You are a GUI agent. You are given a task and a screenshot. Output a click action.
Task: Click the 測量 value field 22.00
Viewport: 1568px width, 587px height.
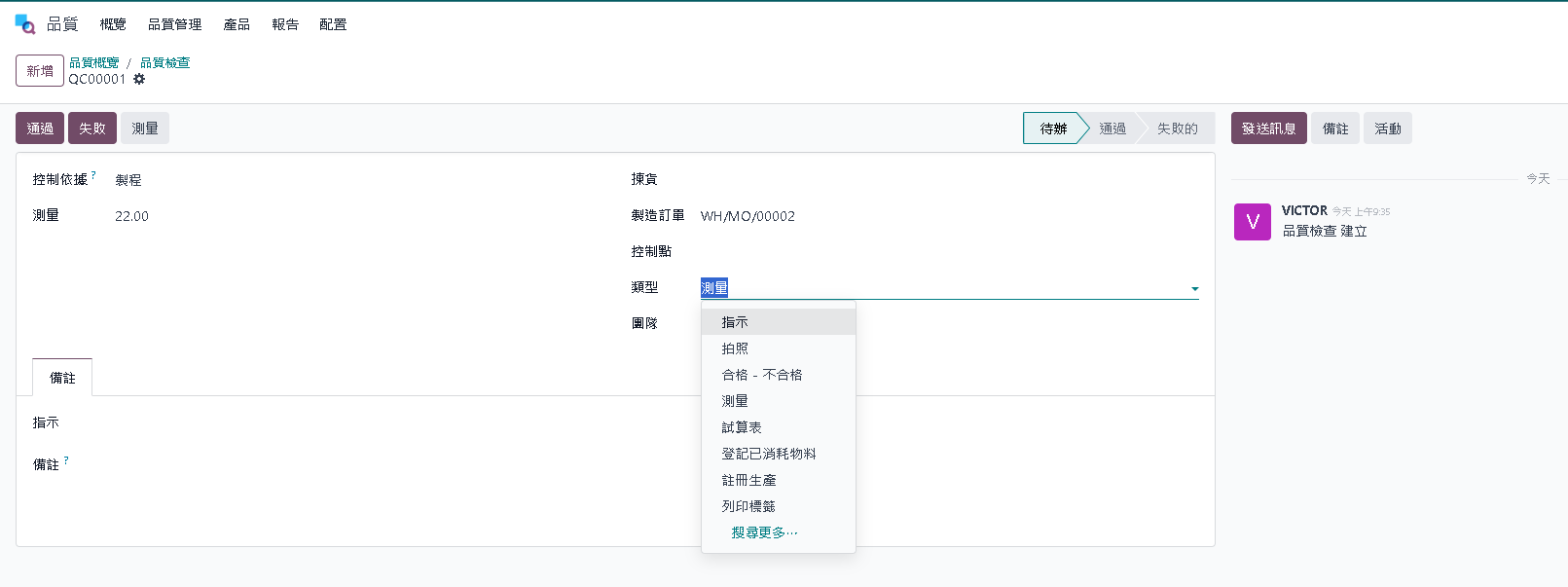click(x=131, y=216)
